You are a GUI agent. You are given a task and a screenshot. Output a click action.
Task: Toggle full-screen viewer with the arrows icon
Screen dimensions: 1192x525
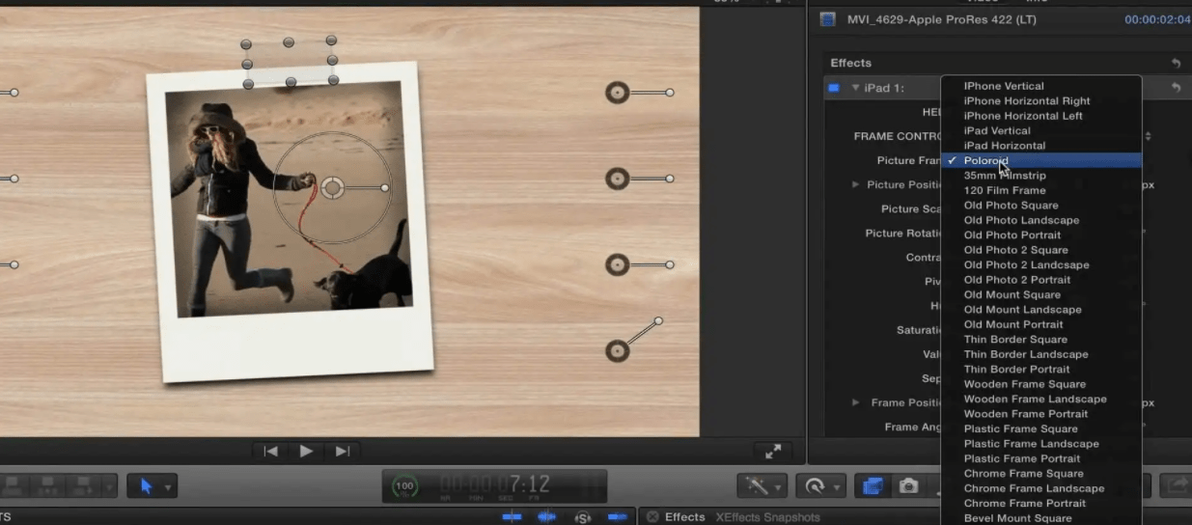[773, 451]
